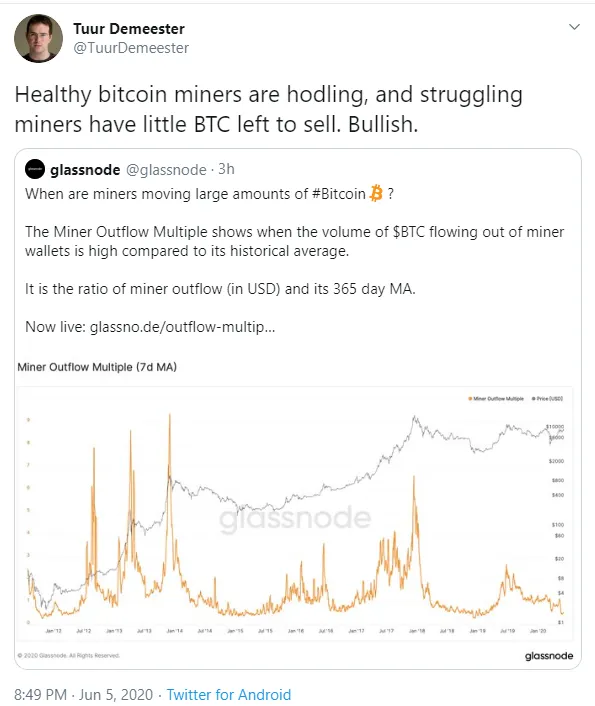Click the @TuurDemeester handle

pyautogui.click(x=131, y=48)
